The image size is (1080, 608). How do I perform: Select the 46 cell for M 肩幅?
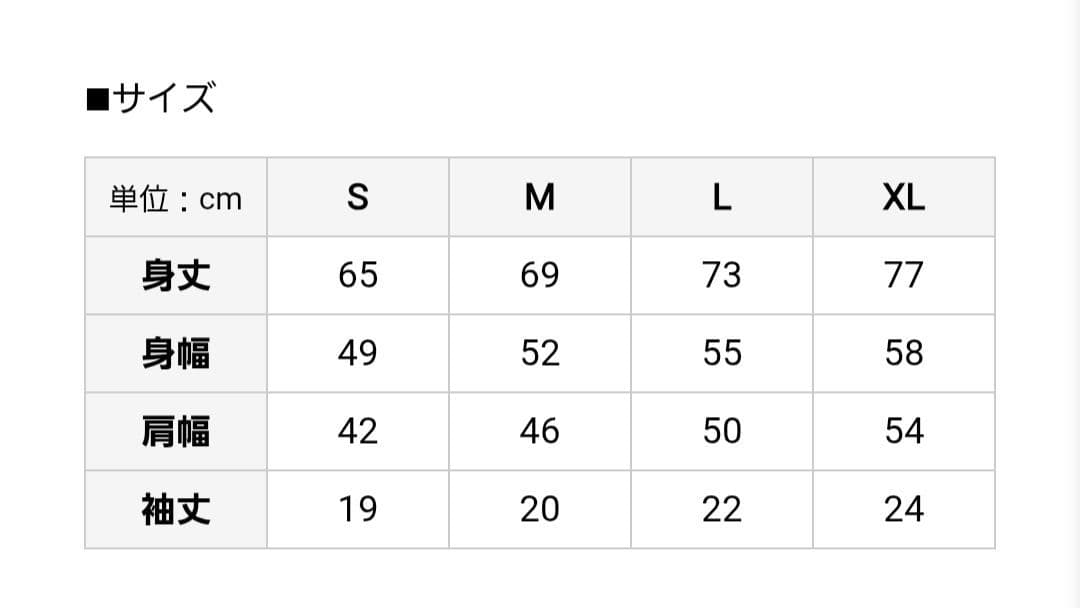coord(540,431)
